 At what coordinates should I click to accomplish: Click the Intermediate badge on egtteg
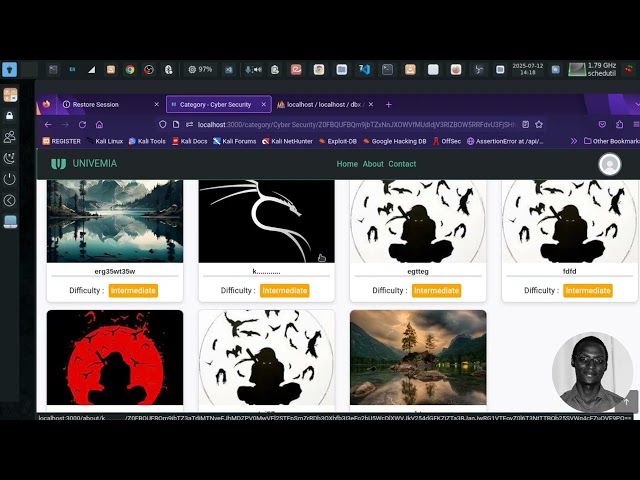[436, 291]
